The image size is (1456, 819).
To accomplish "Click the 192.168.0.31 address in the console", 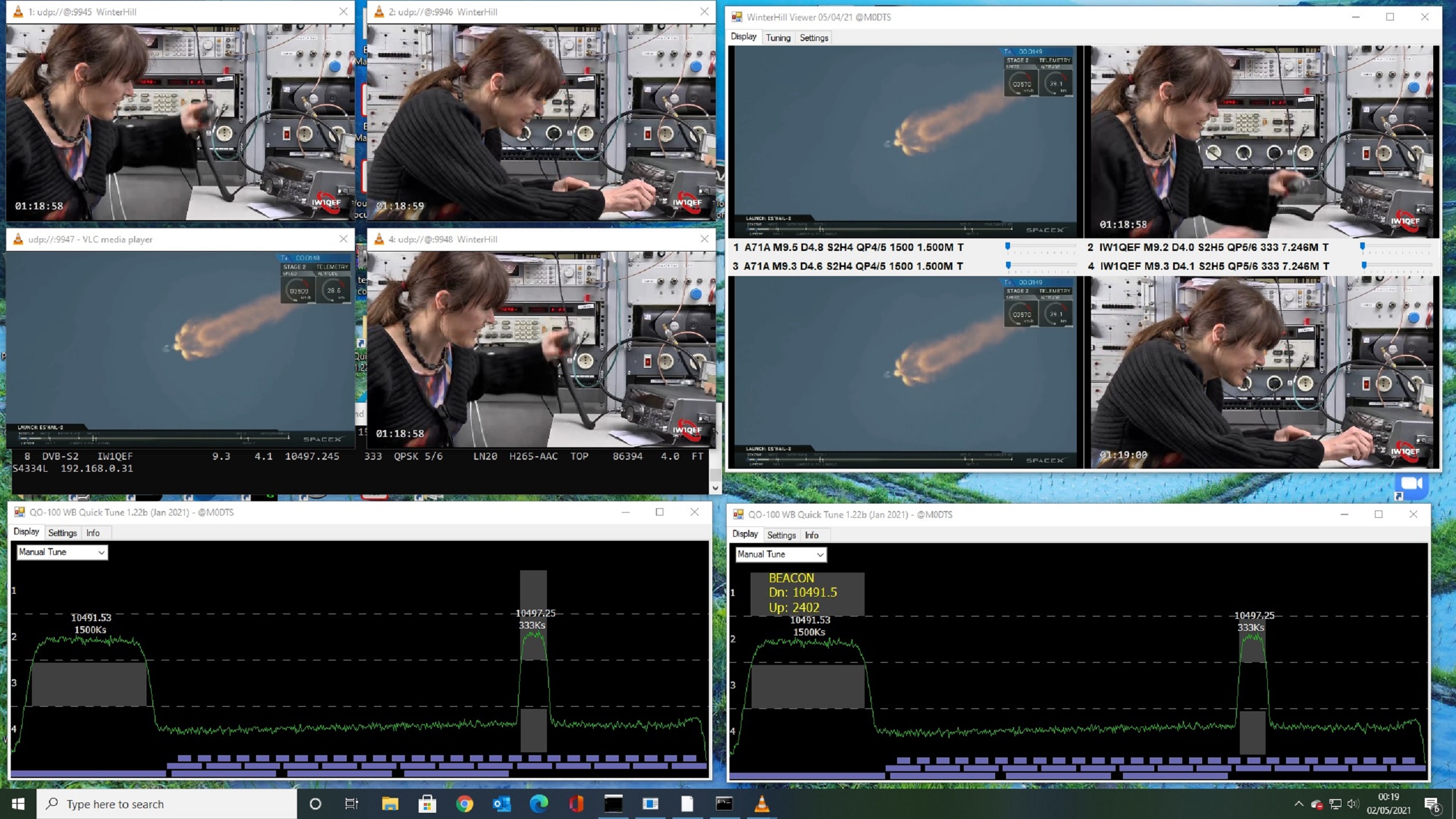I will [96, 468].
